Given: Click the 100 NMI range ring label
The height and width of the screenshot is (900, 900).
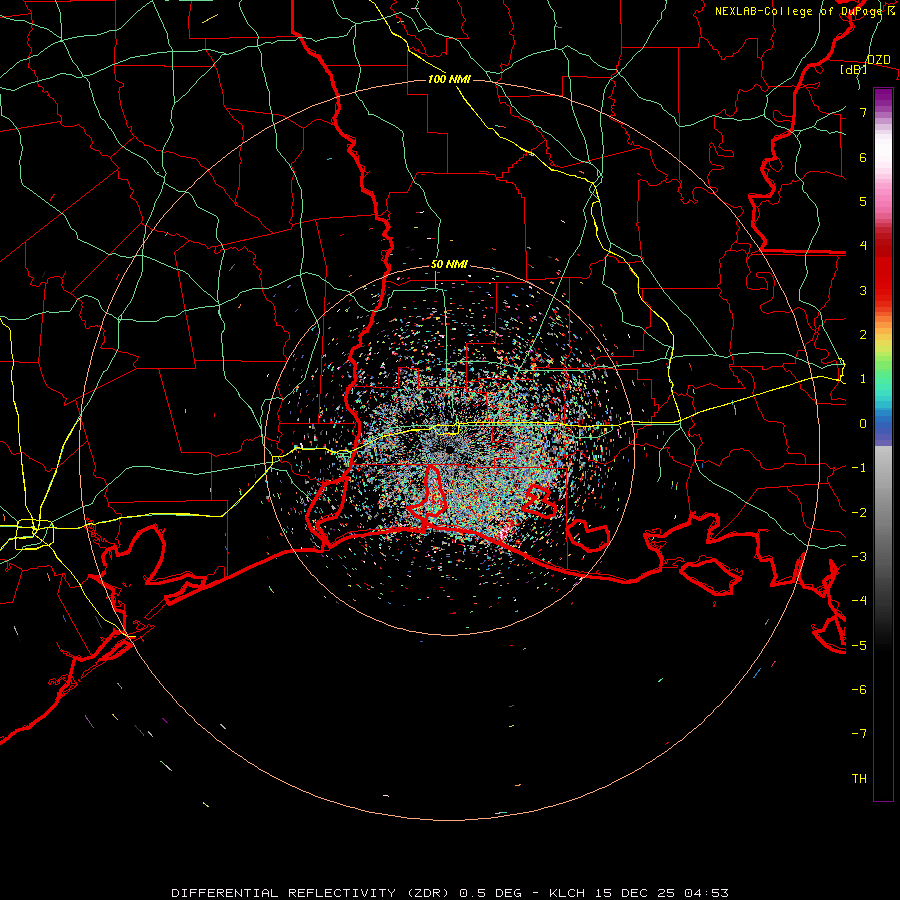Looking at the screenshot, I should pos(449,79).
